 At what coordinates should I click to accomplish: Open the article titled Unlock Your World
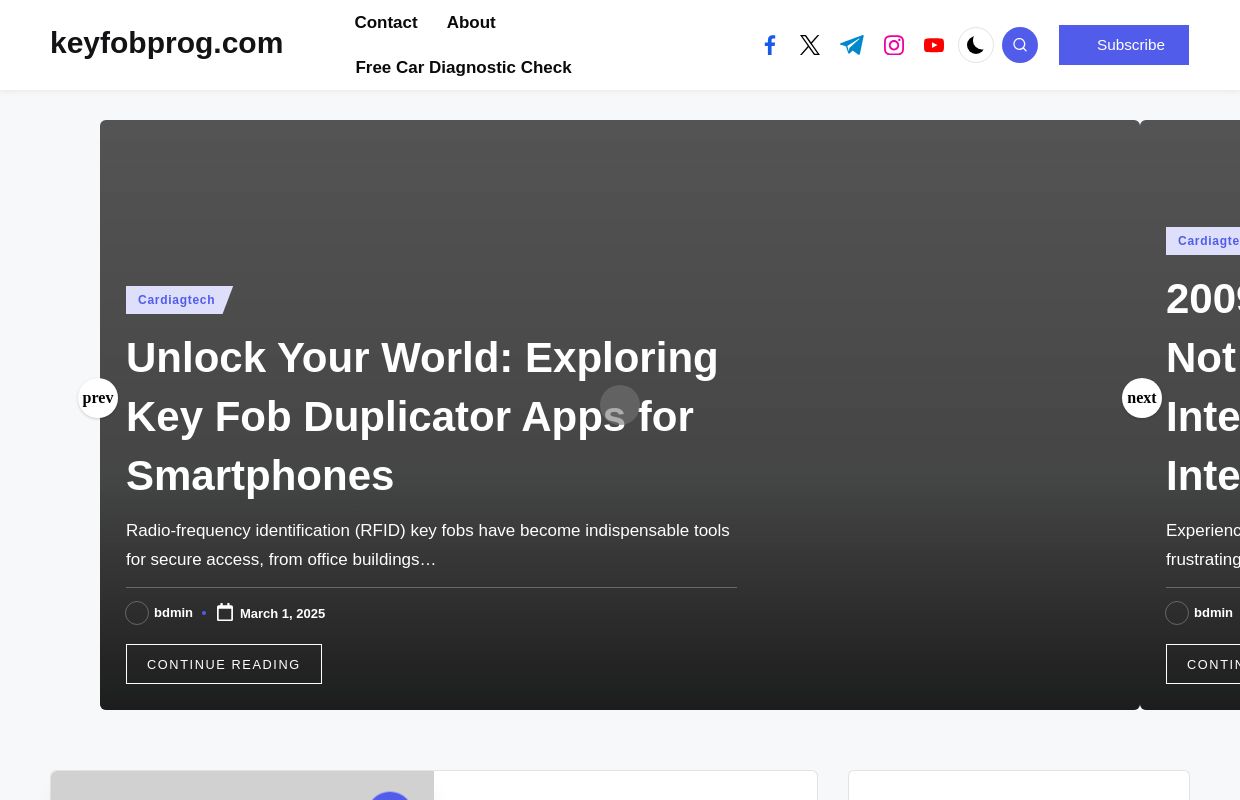coord(422,416)
